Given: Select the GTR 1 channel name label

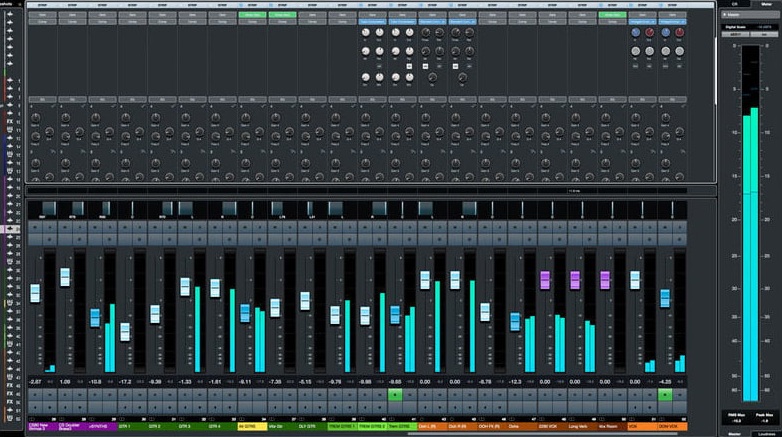Looking at the screenshot, I should (x=132, y=427).
